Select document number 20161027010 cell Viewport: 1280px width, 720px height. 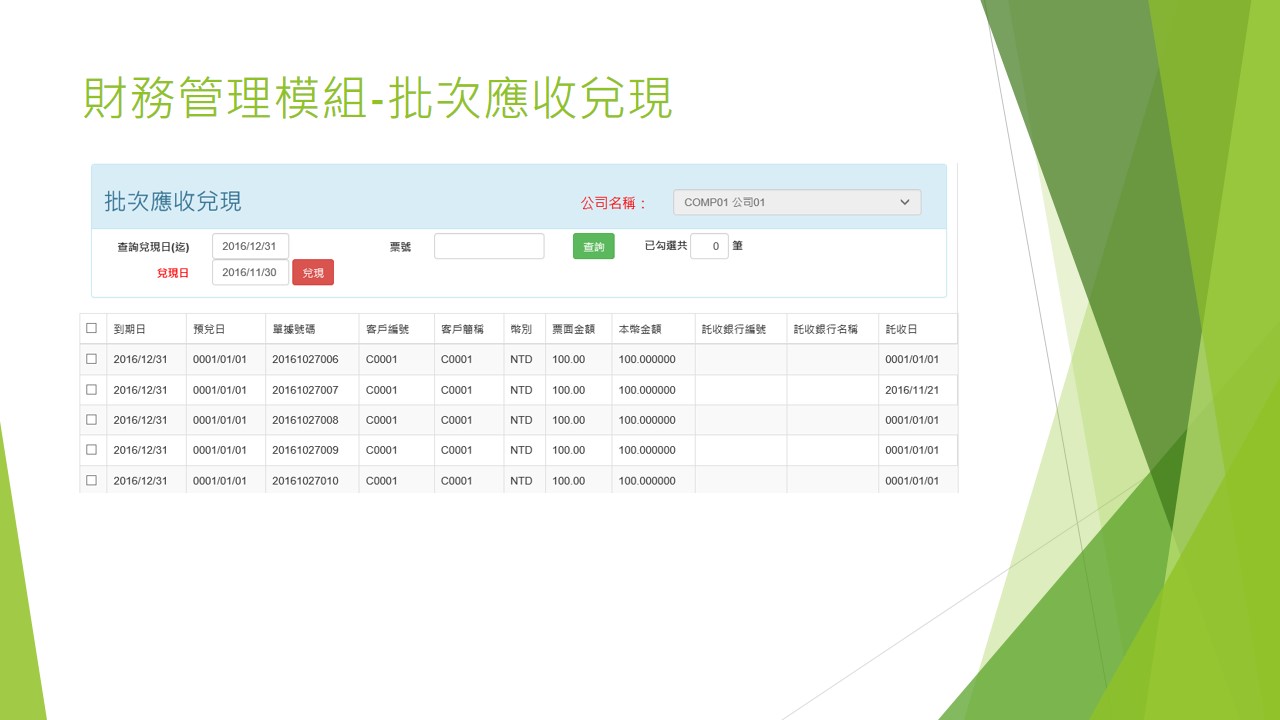click(x=312, y=480)
